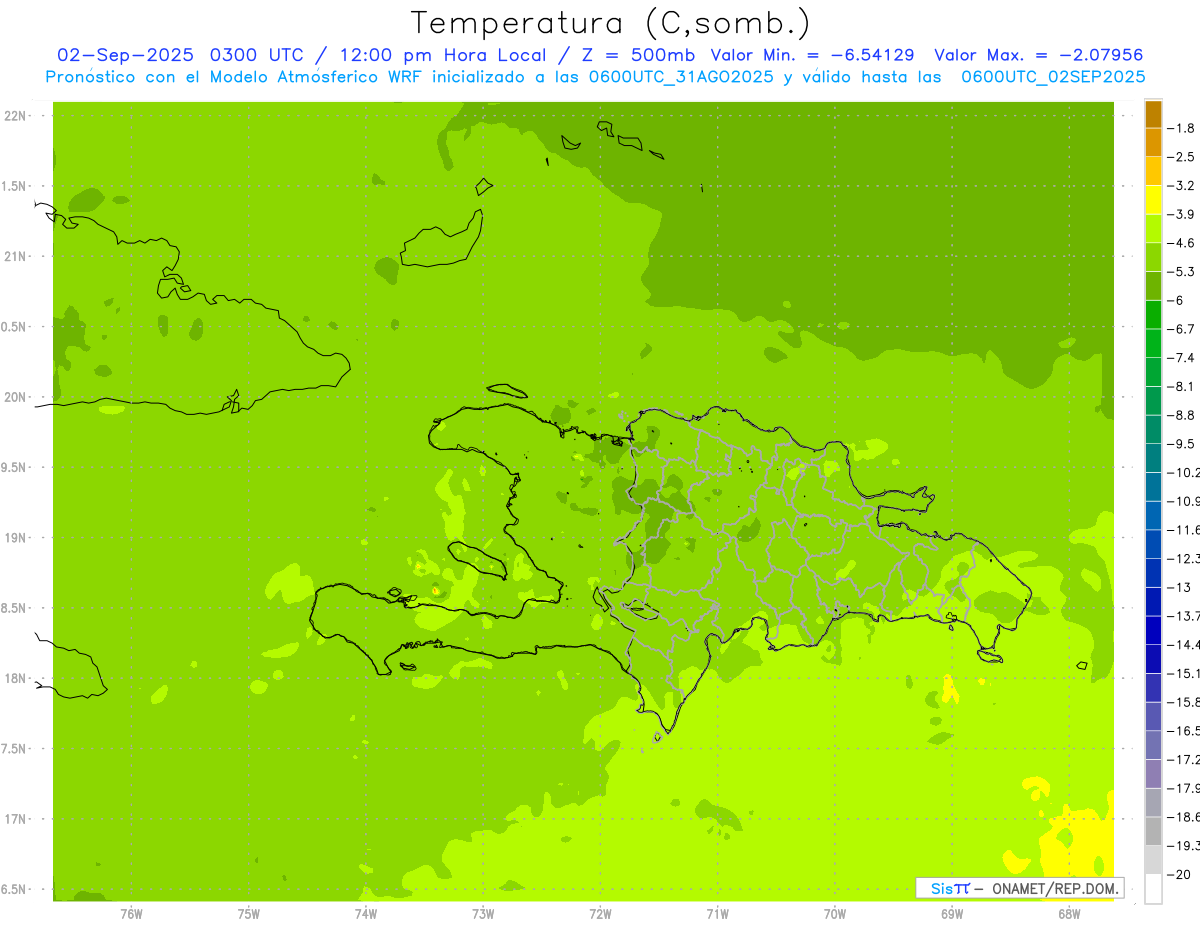Pick the dark blue swatch between -13.7 and -14.4
The image size is (1200, 927).
1153,630
